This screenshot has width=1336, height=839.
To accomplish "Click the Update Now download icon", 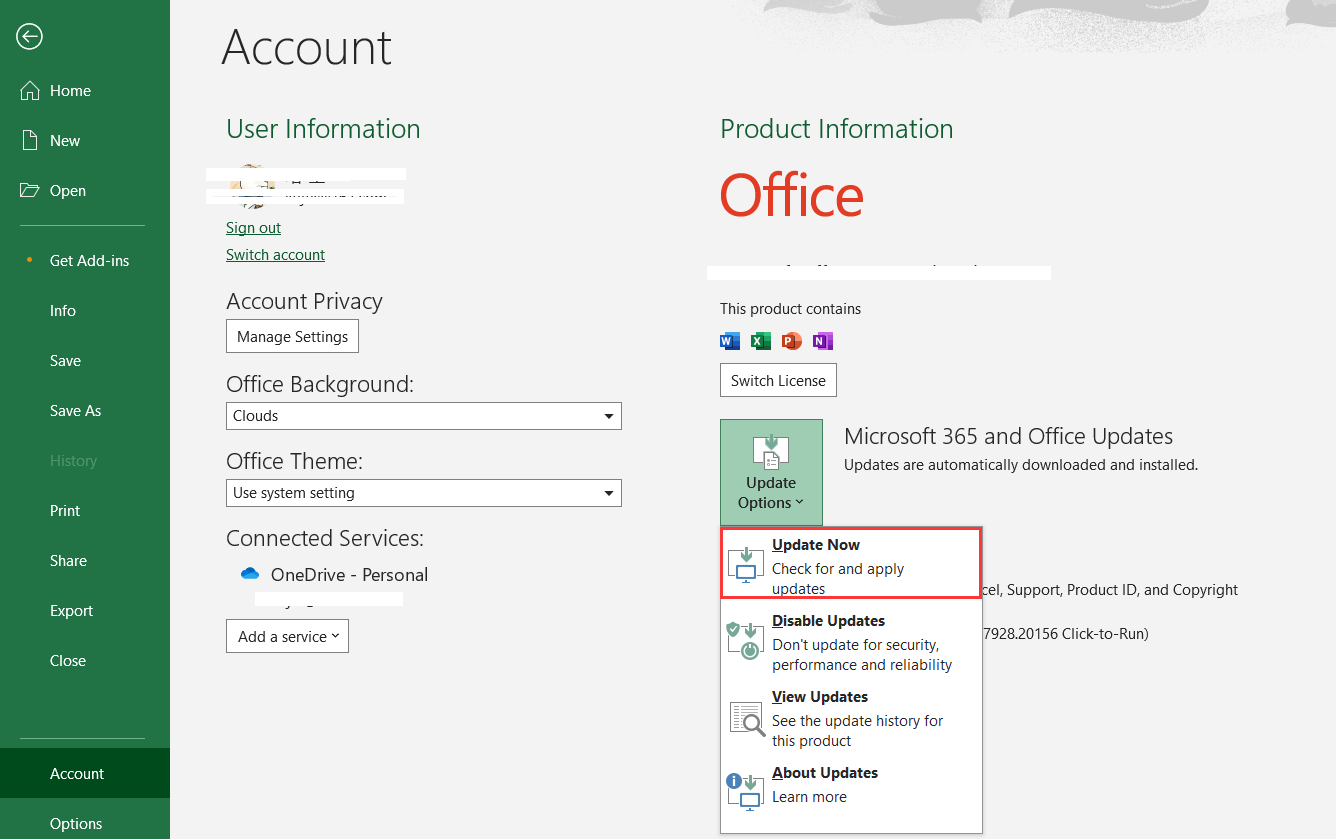I will click(746, 565).
